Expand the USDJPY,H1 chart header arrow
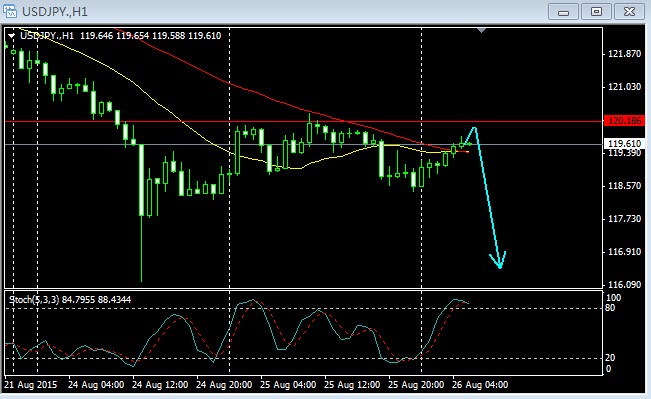Viewport: 651px width, 399px height. coord(12,36)
